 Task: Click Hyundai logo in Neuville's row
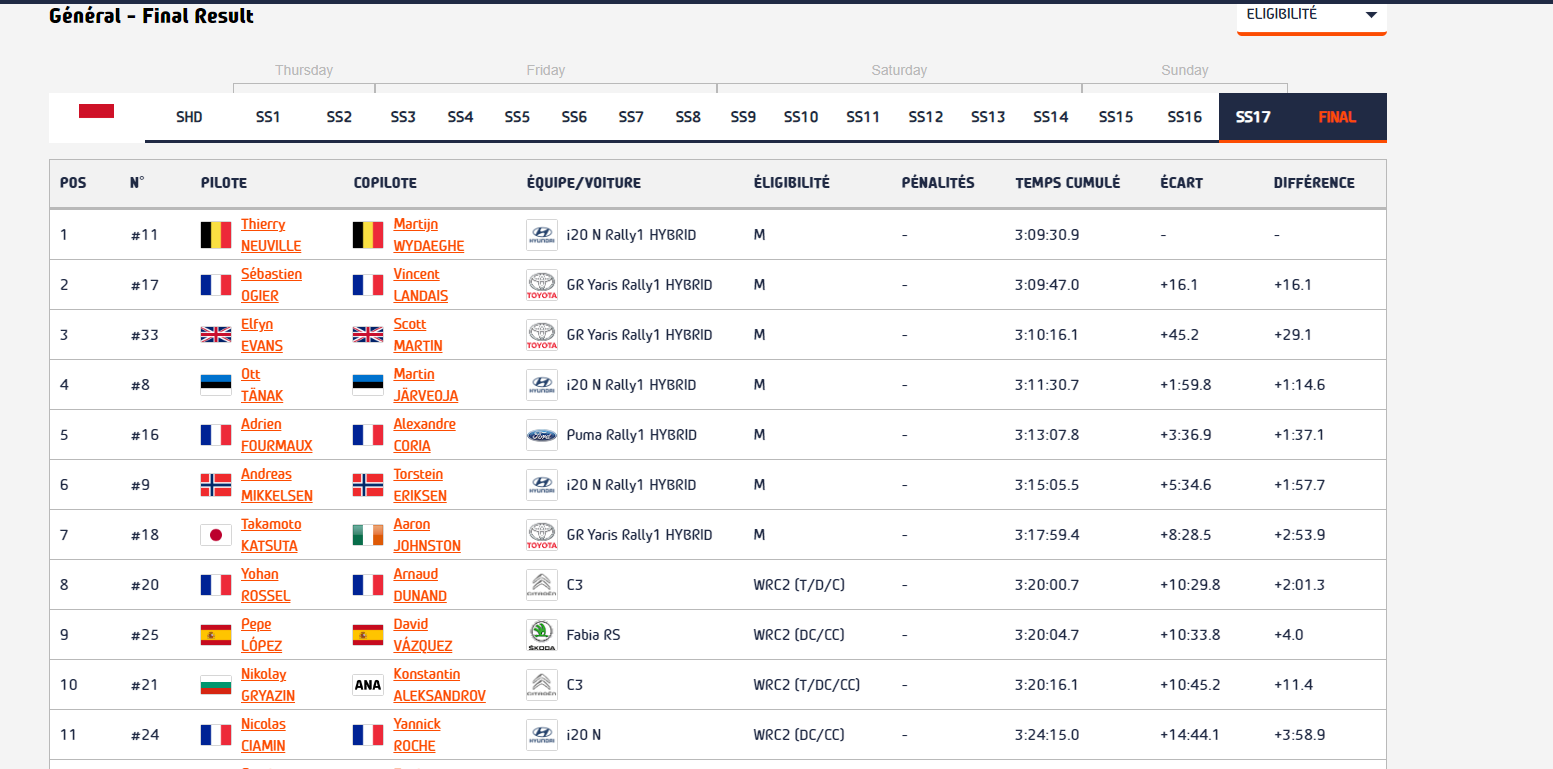click(542, 235)
